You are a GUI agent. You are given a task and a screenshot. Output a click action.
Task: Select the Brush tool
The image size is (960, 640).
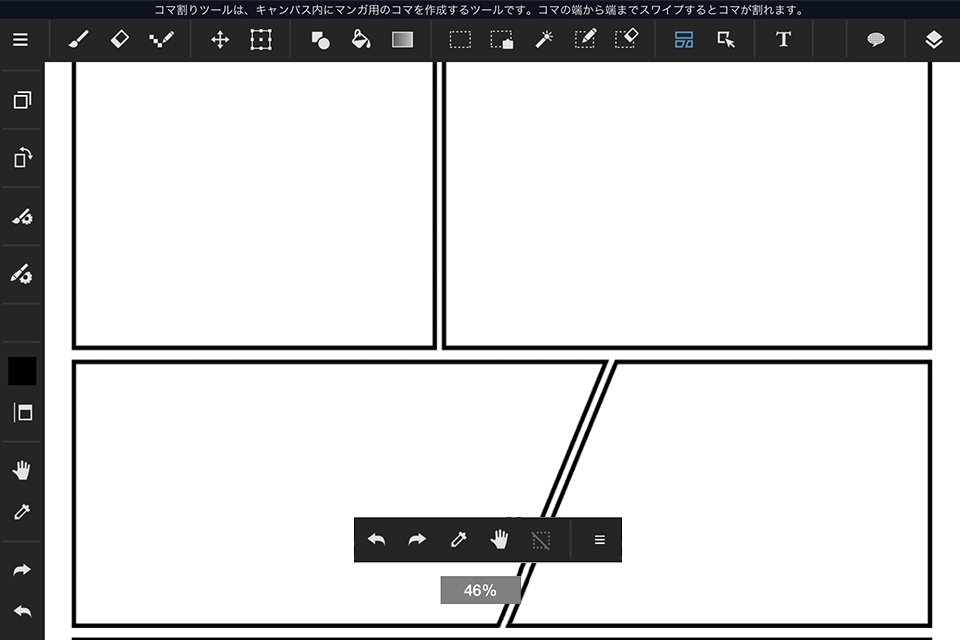point(78,39)
